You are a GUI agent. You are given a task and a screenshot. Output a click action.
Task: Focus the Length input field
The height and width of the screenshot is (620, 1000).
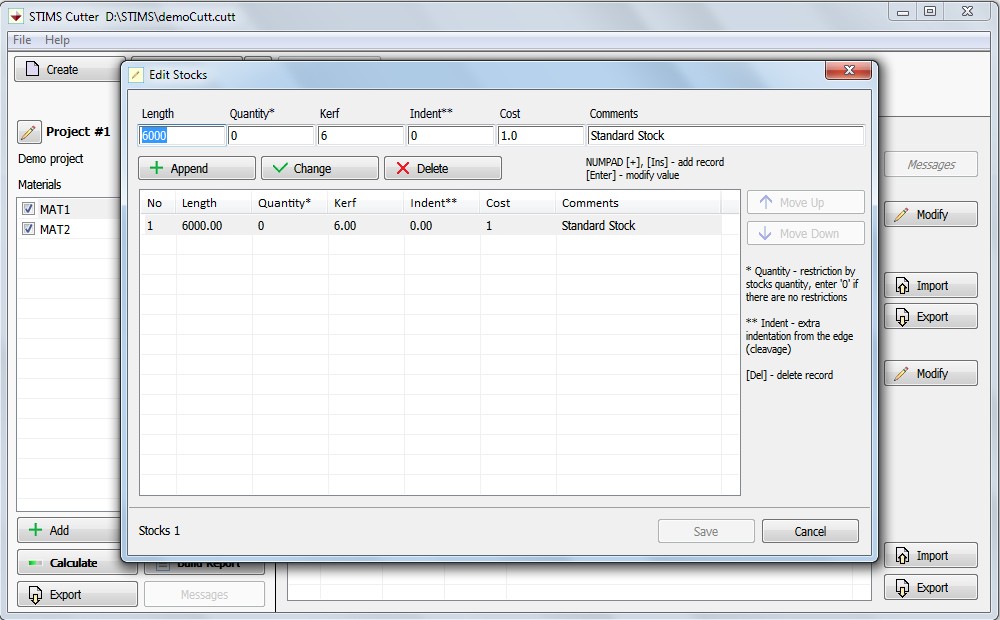click(x=182, y=135)
